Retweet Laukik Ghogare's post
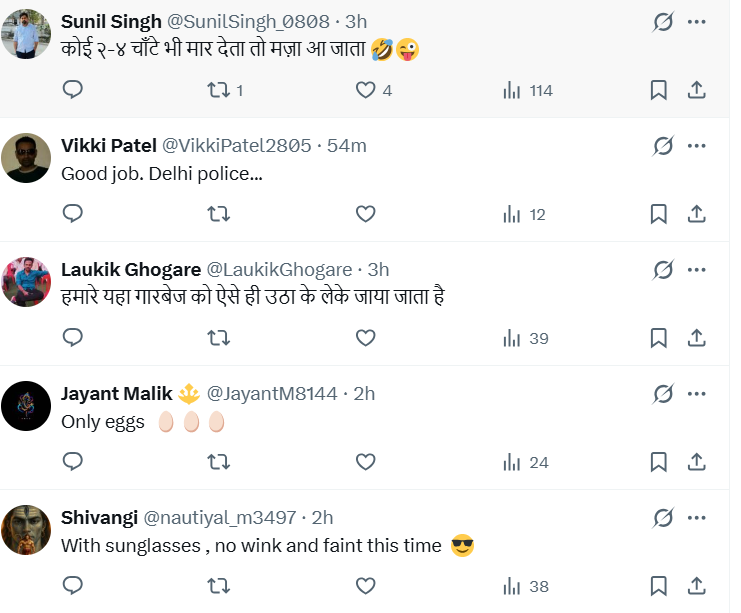The image size is (741, 613). coord(218,338)
